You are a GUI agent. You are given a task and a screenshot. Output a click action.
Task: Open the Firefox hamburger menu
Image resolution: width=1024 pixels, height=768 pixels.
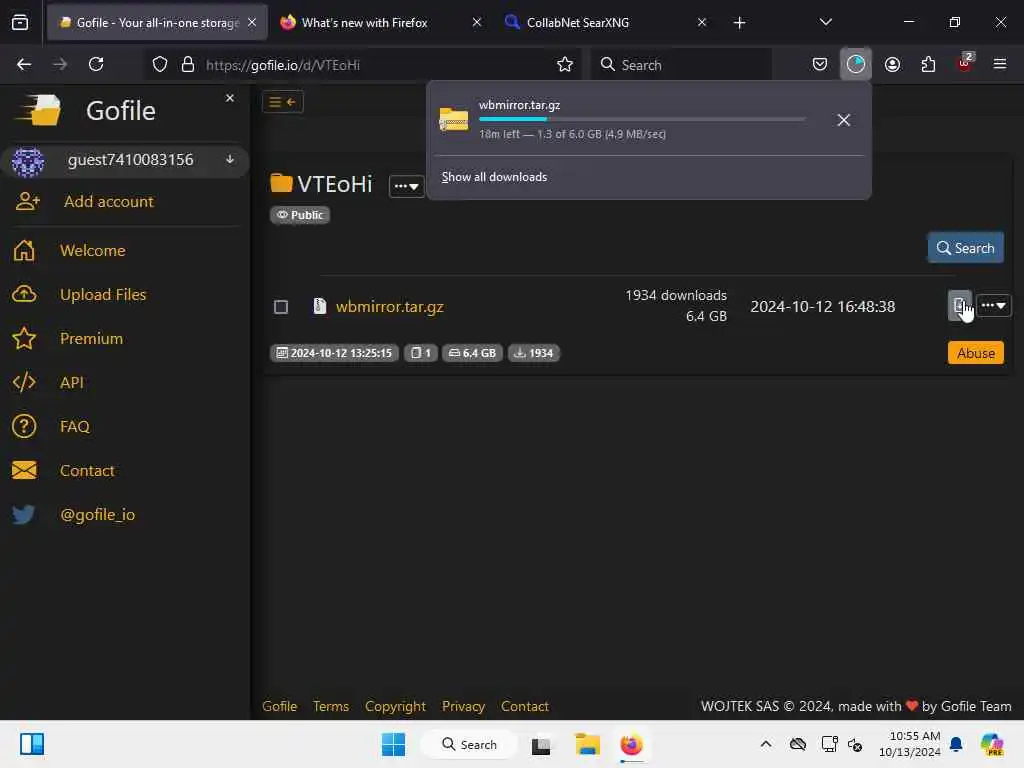1000,65
